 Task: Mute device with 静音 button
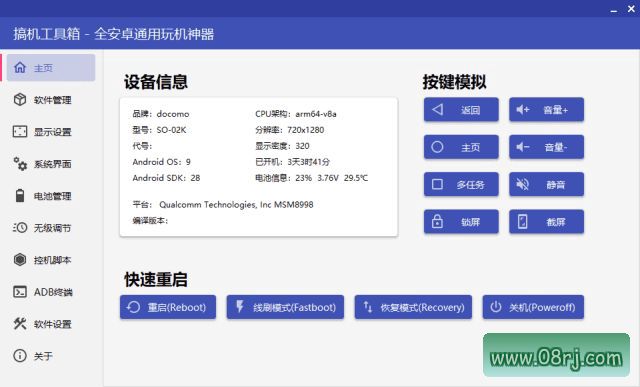click(x=547, y=185)
